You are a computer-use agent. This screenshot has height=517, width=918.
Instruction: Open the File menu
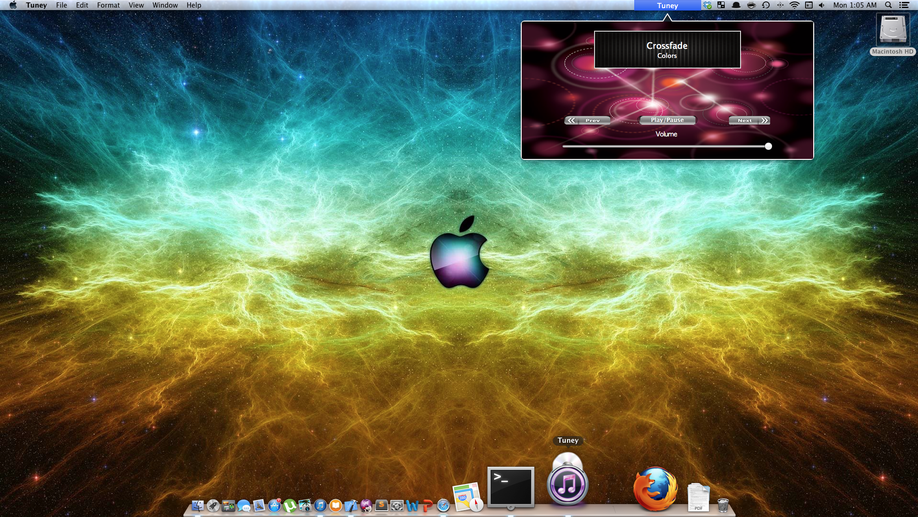61,5
